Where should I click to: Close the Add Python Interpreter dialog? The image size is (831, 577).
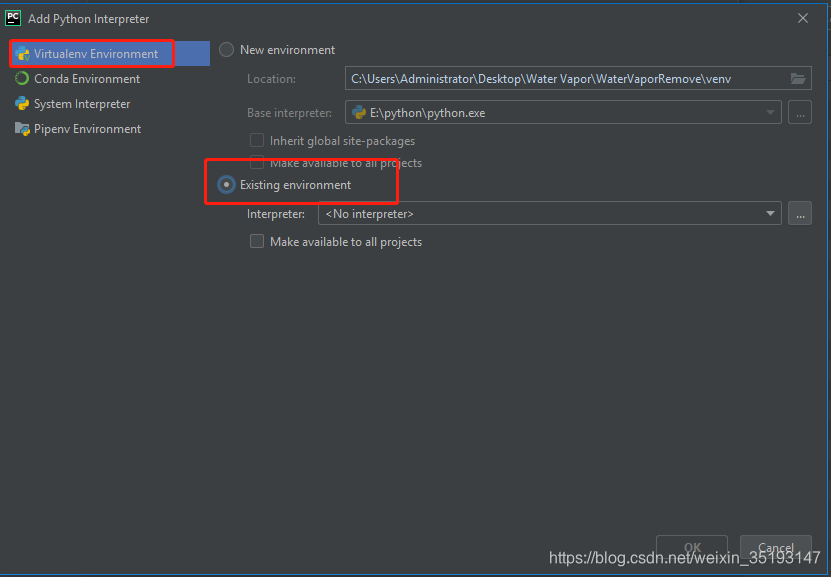click(x=803, y=19)
